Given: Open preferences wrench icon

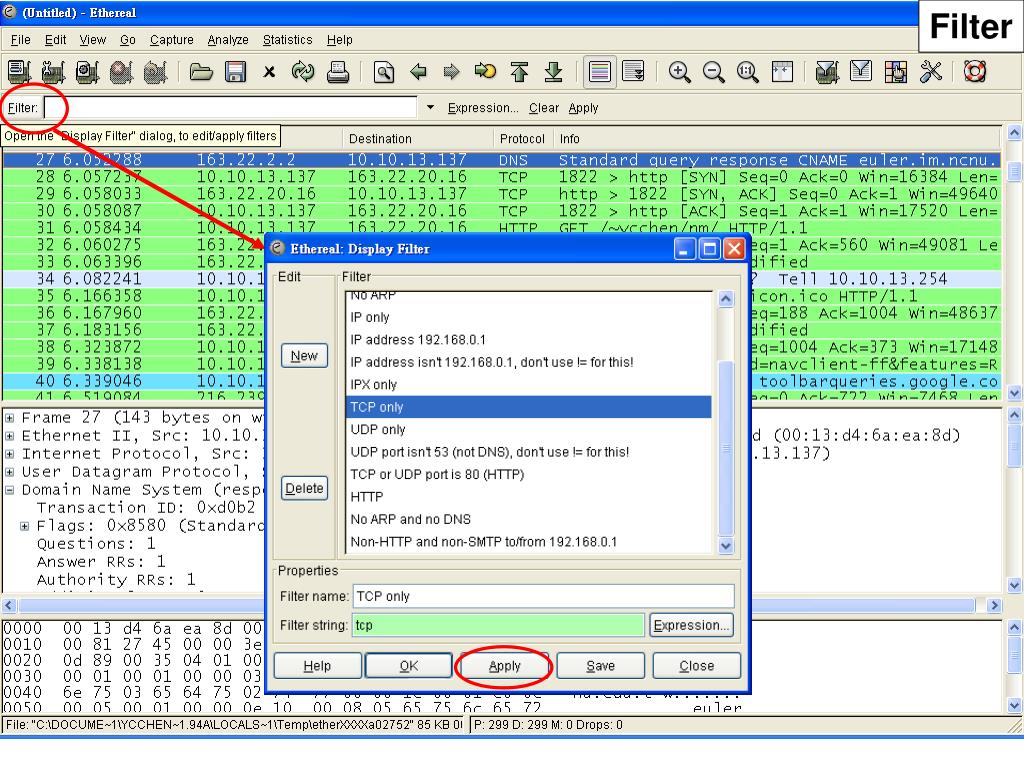Looking at the screenshot, I should (x=930, y=71).
